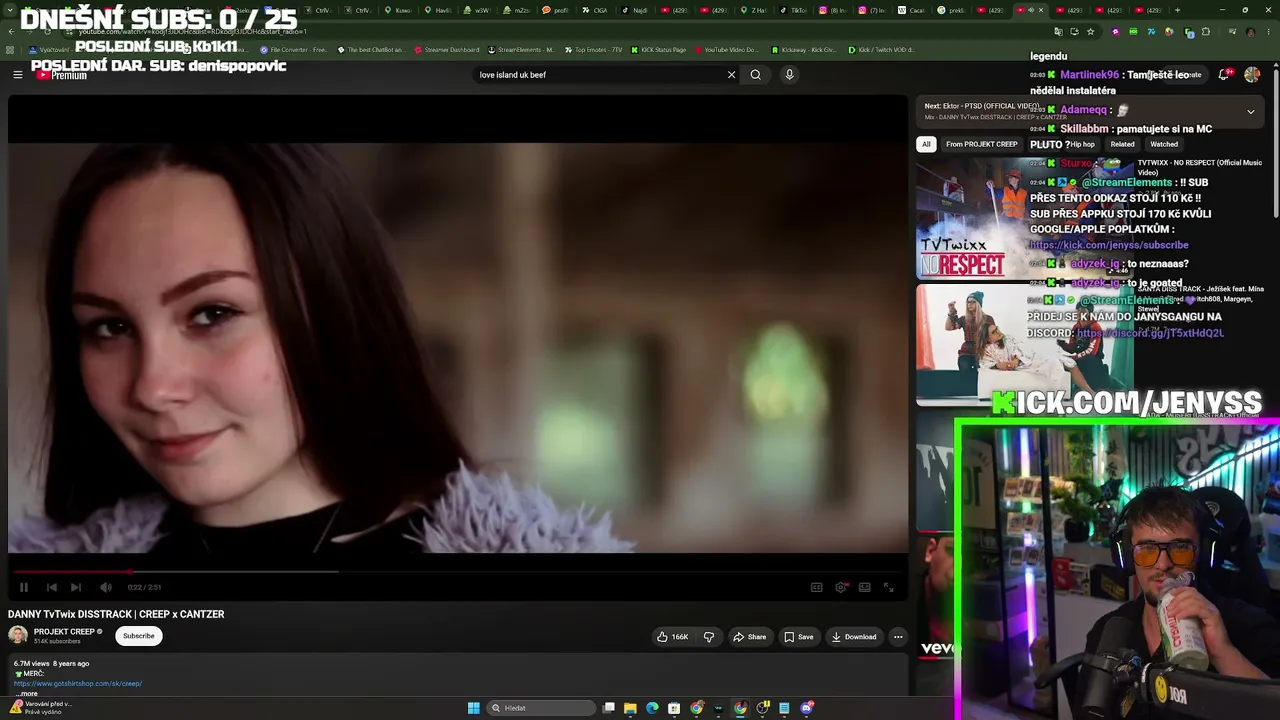Go to previous video in player
Viewport: 1280px width, 720px height.
(x=51, y=587)
